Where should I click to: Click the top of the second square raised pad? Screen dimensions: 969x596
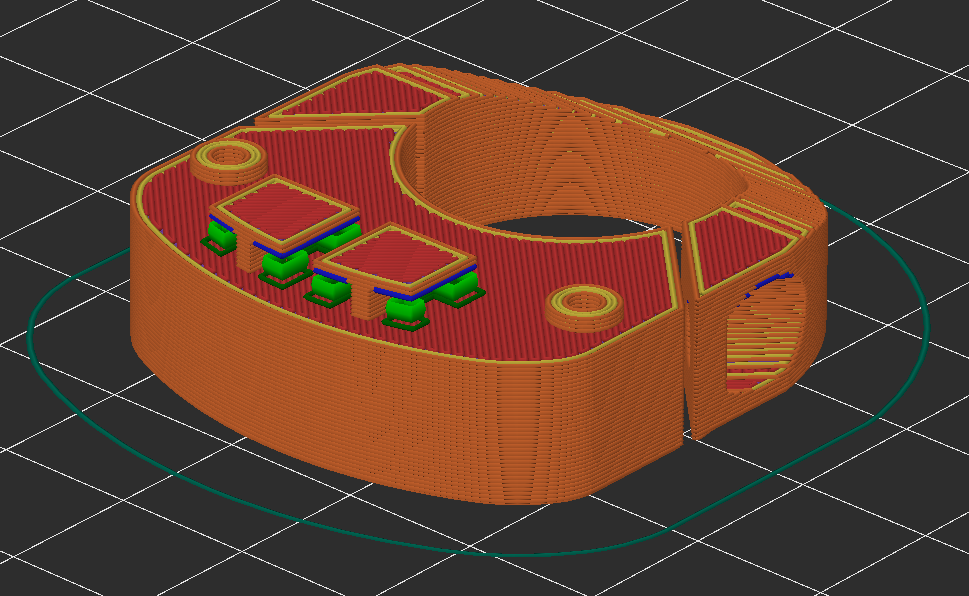point(396,257)
